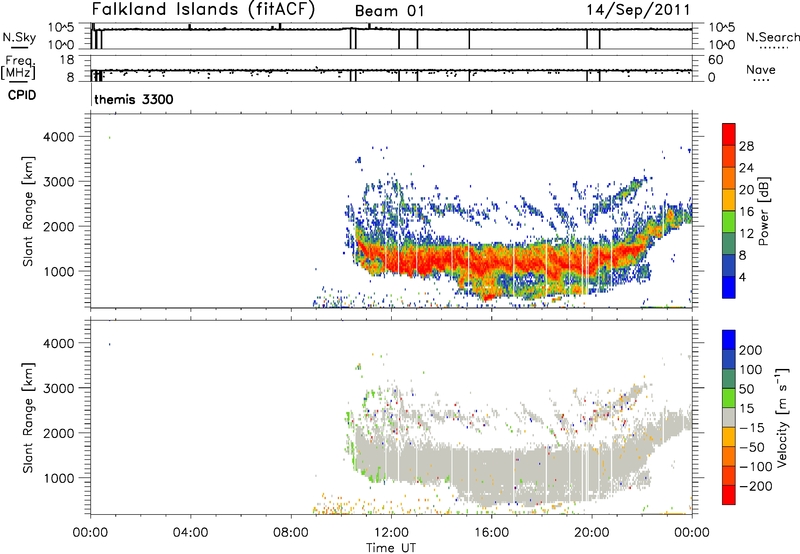Click the velocity panel 'Slant Range [km]' label

(28, 418)
